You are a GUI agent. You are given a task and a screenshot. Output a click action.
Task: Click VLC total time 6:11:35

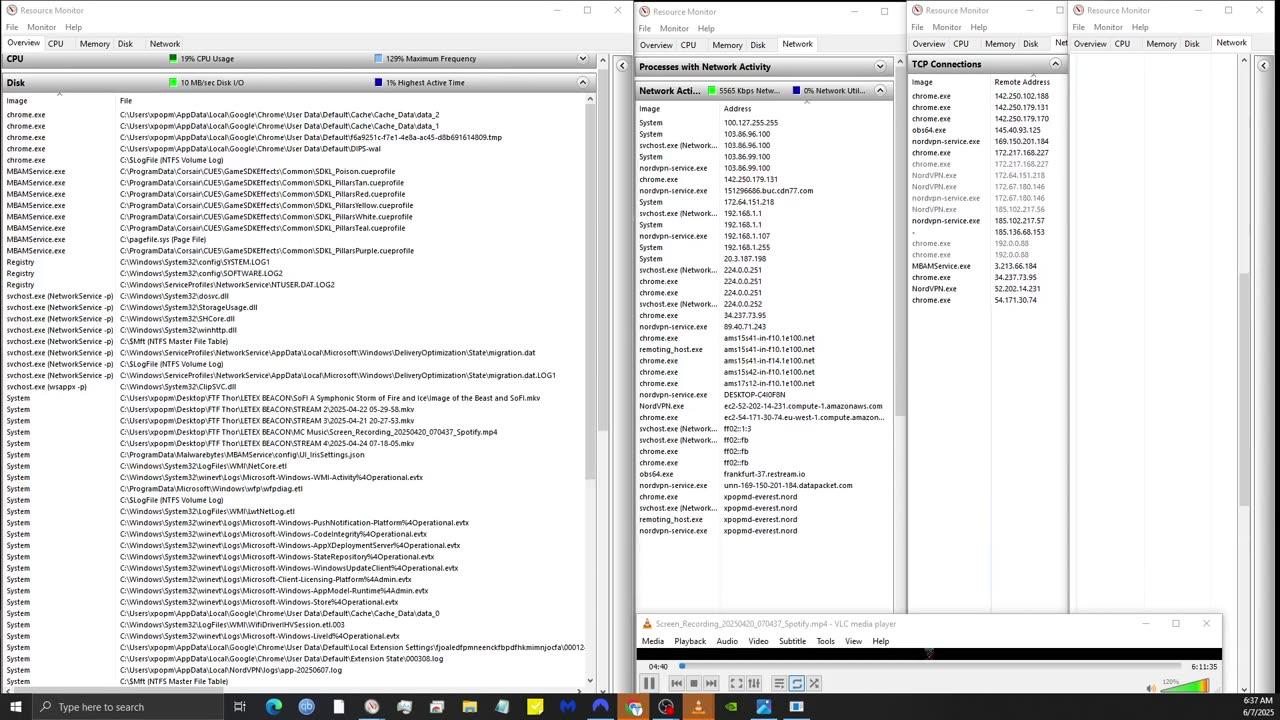click(x=1204, y=667)
